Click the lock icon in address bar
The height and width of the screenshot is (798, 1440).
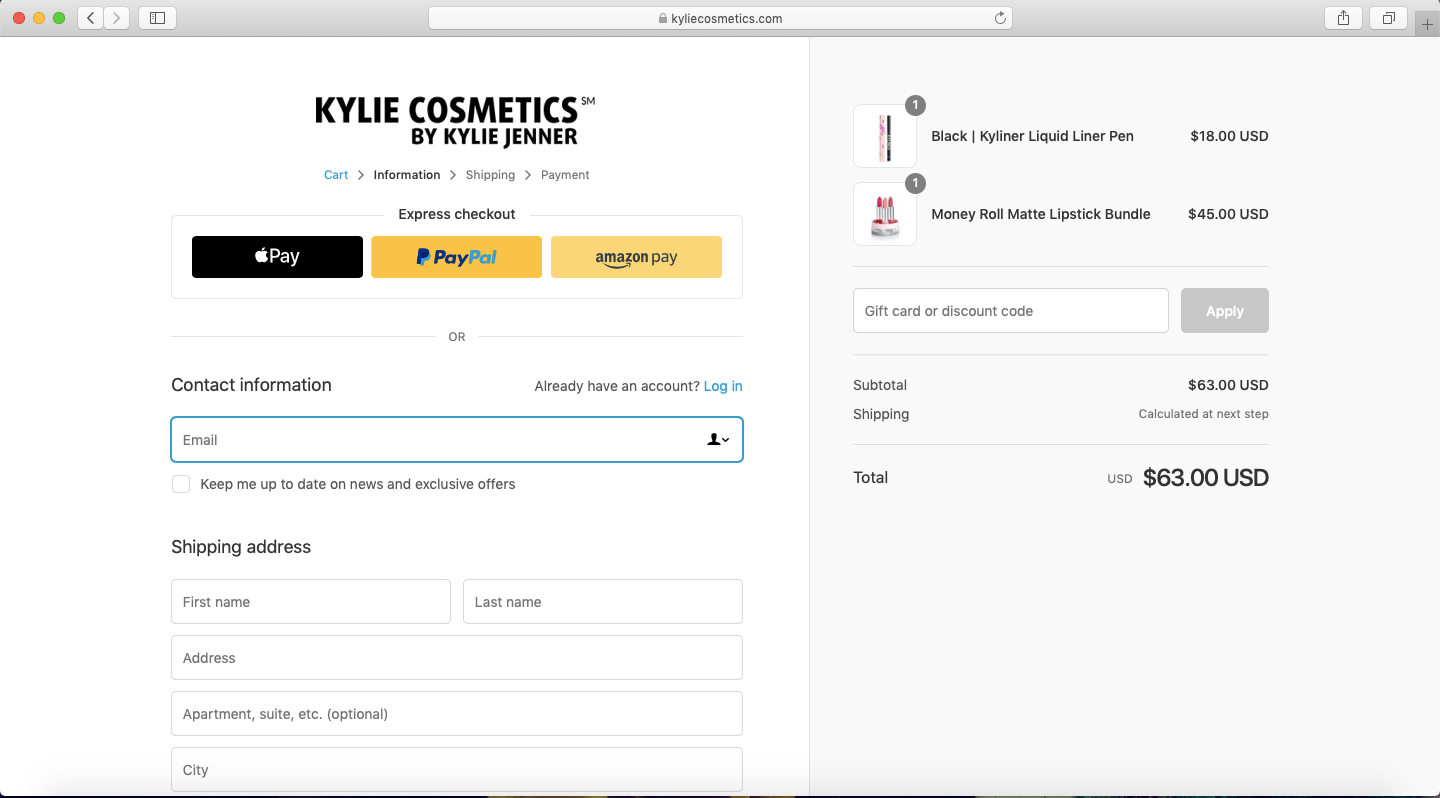click(663, 18)
